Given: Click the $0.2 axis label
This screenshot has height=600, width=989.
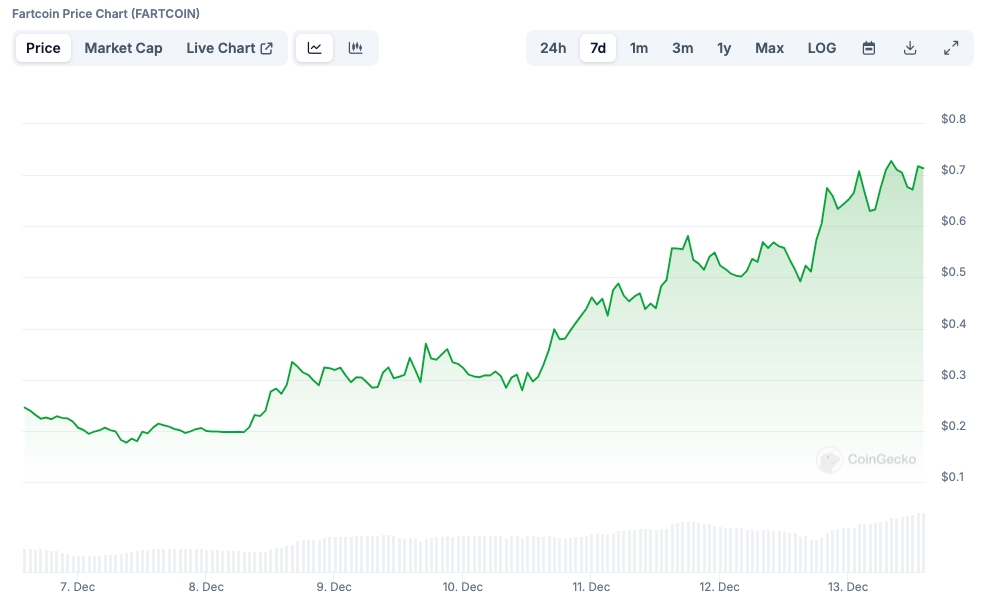Looking at the screenshot, I should [x=953, y=426].
